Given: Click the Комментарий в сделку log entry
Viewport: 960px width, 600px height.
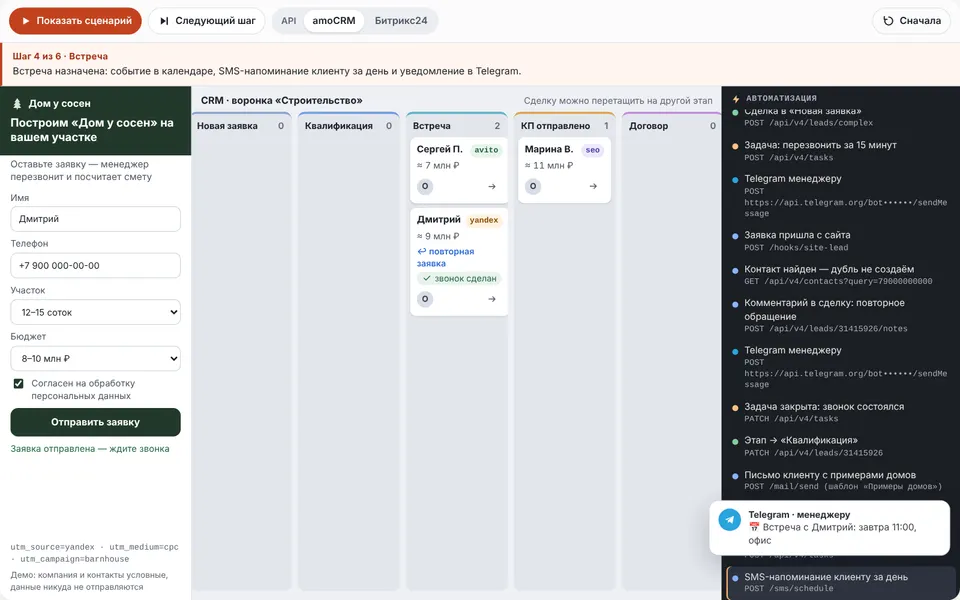Looking at the screenshot, I should (839, 315).
